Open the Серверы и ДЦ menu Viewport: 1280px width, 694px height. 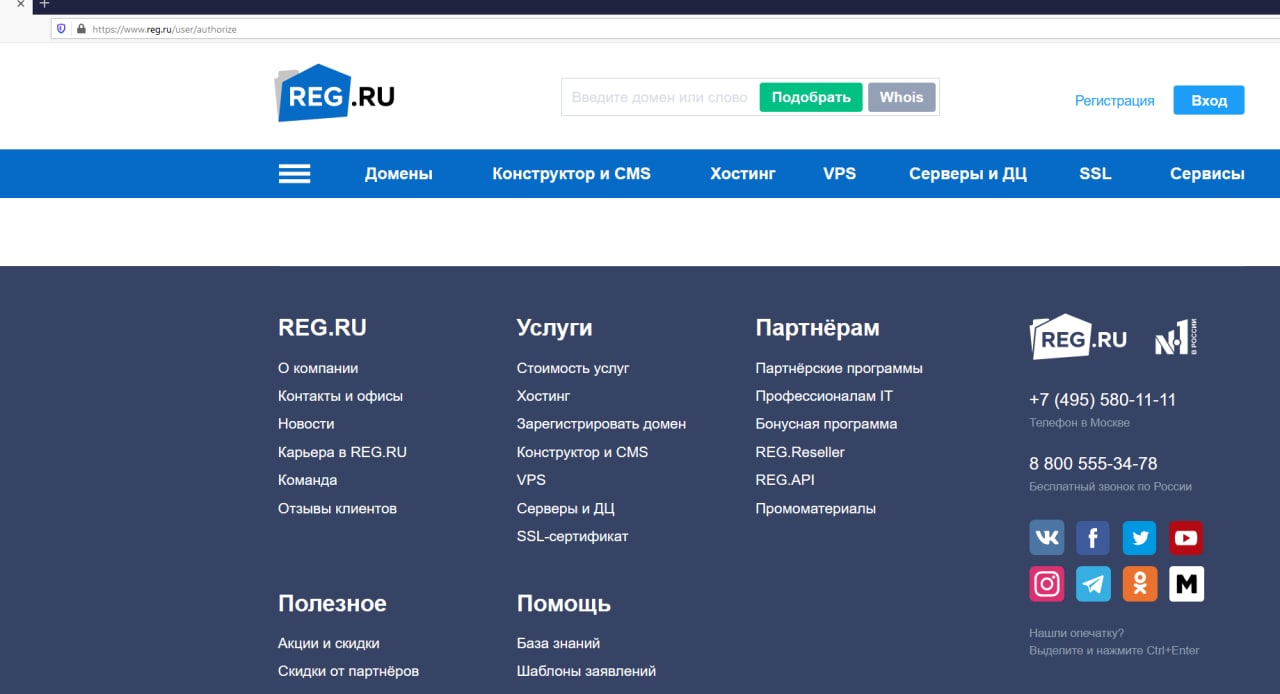coord(968,174)
